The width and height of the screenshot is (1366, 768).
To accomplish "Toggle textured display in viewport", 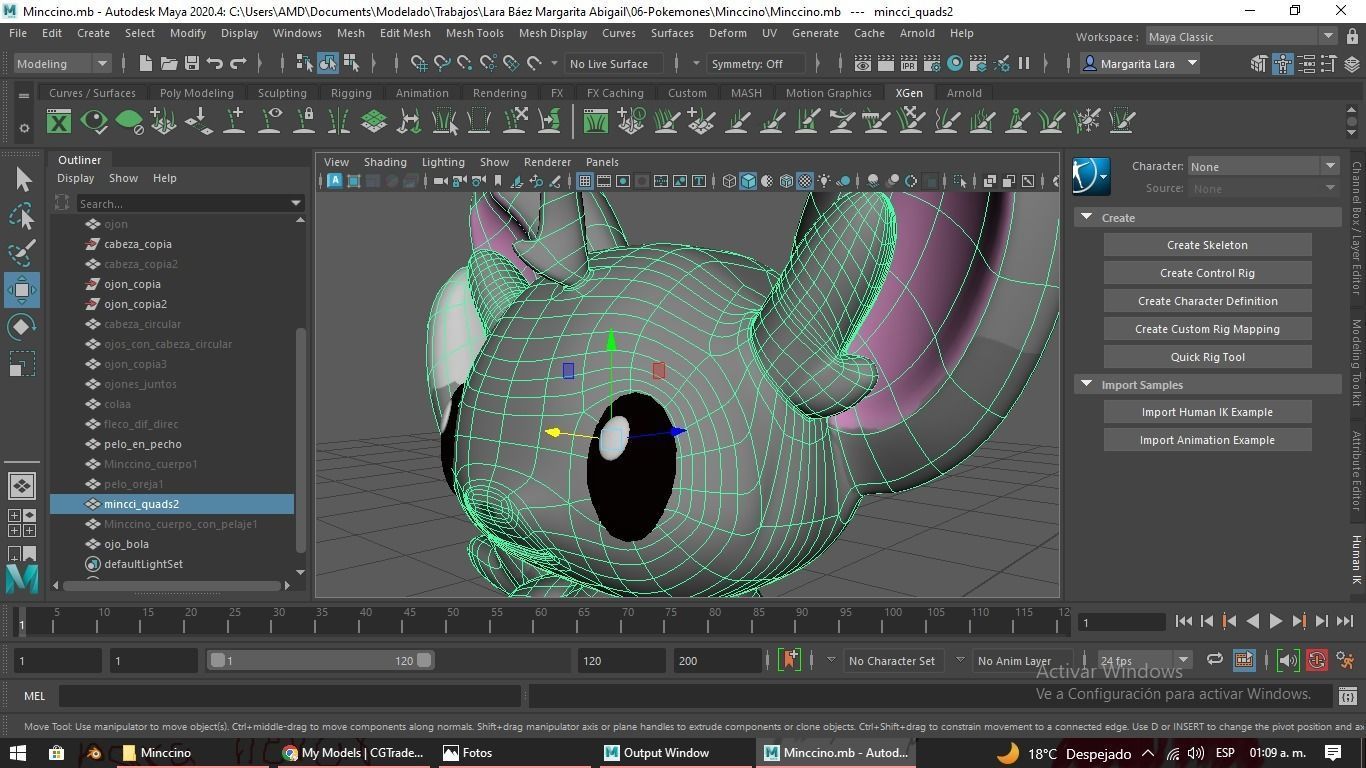I will pyautogui.click(x=805, y=181).
